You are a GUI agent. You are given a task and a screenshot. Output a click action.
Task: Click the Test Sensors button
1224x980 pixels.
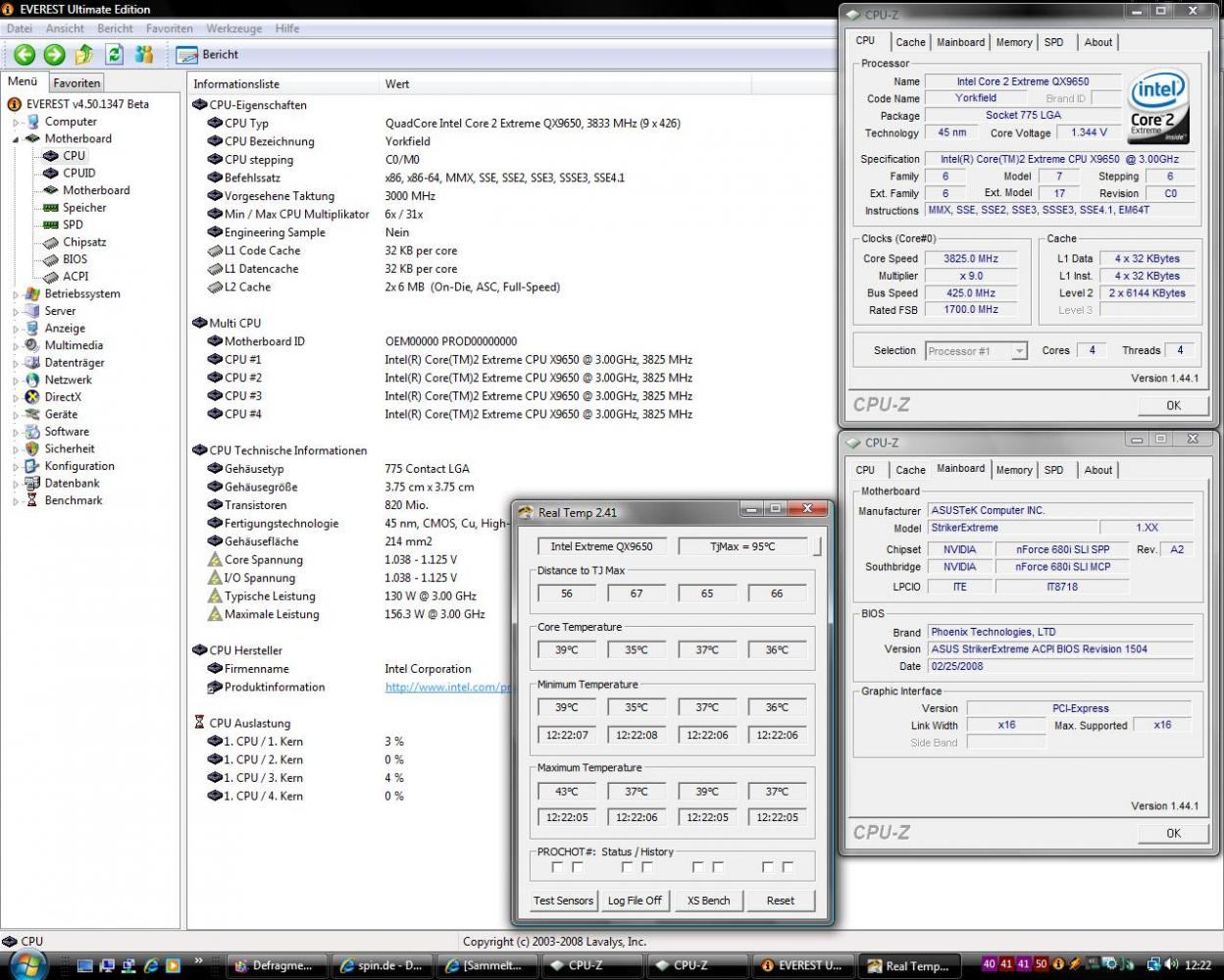(x=563, y=901)
